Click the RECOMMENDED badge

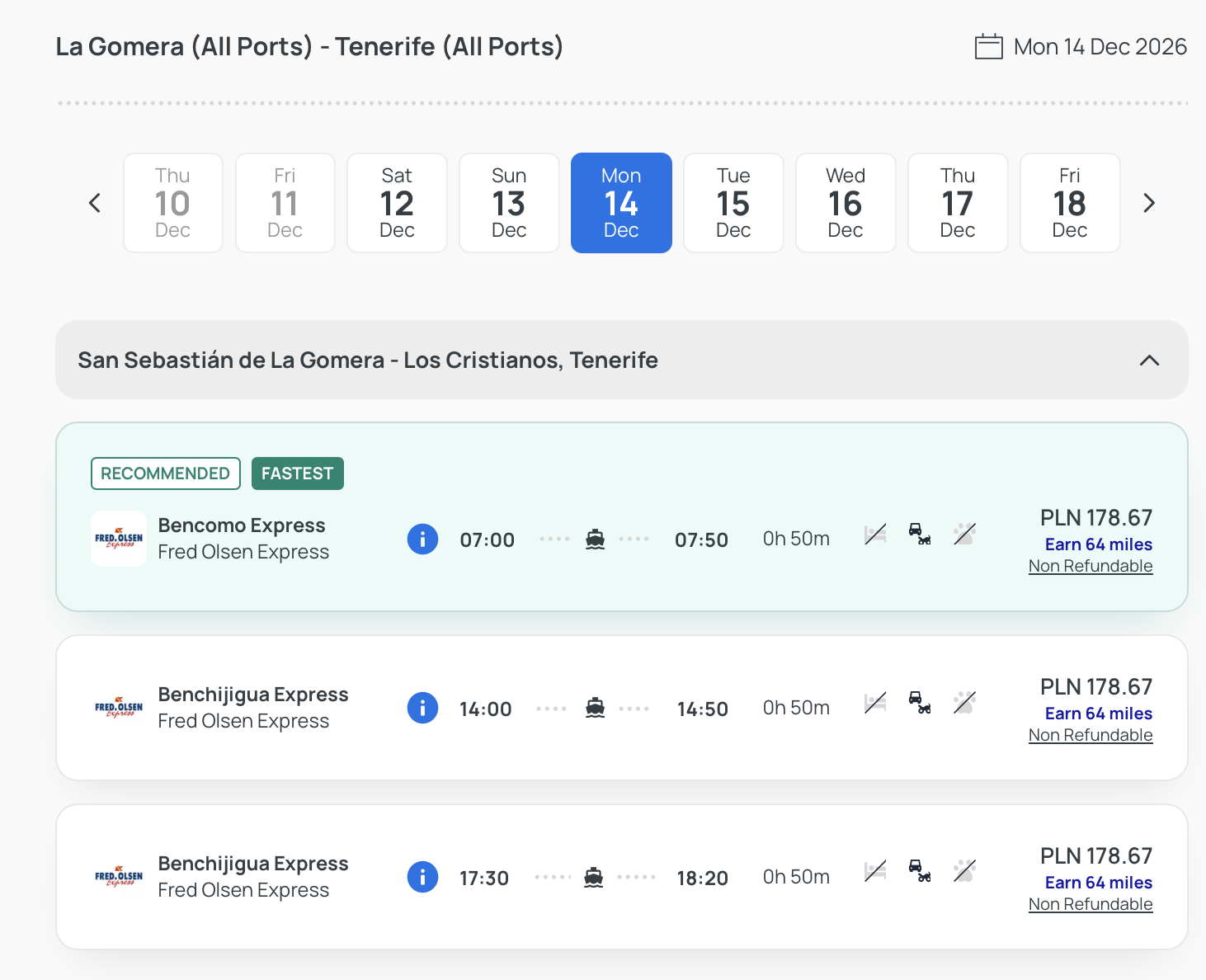[x=165, y=474]
